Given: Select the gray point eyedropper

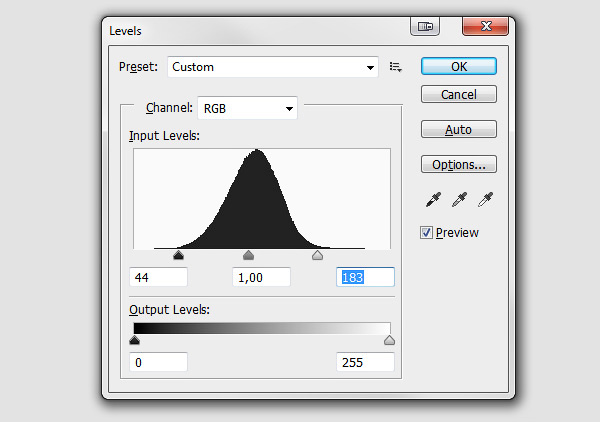Looking at the screenshot, I should coord(459,199).
